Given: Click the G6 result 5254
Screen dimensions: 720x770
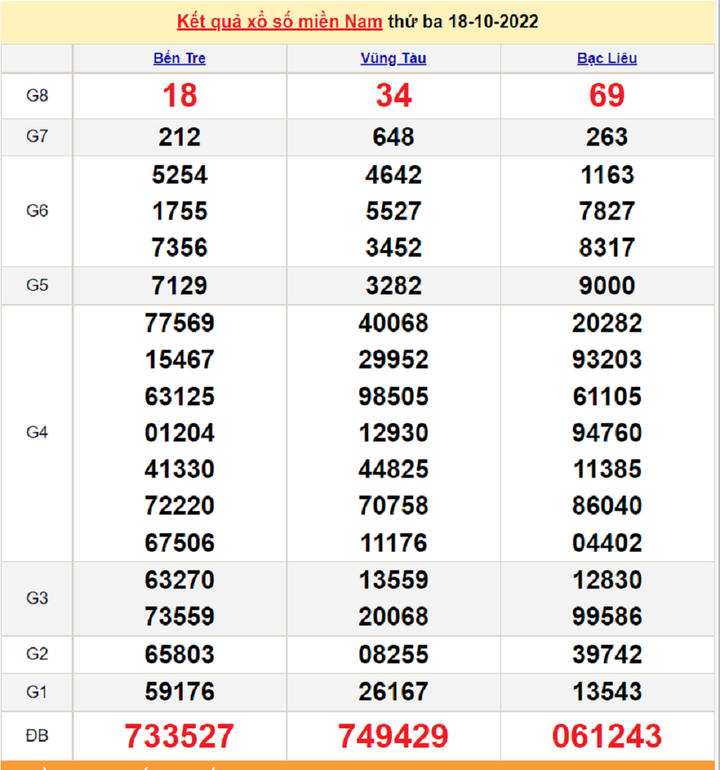Looking at the screenshot, I should pos(180,175).
